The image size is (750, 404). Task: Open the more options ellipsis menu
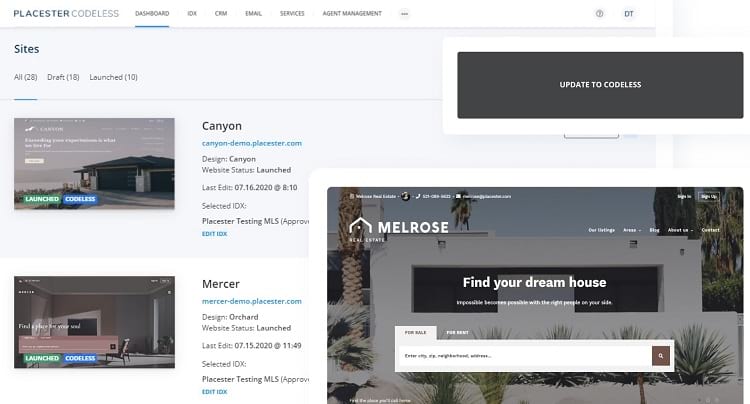pyautogui.click(x=405, y=14)
